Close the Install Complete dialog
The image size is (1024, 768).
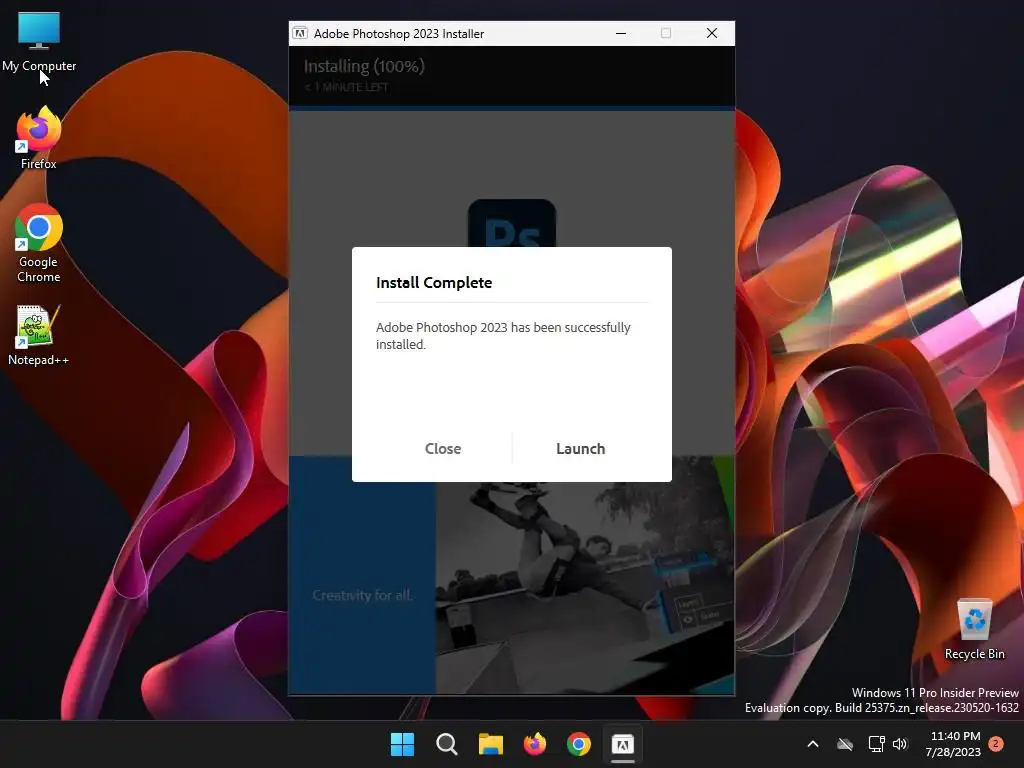tap(443, 449)
